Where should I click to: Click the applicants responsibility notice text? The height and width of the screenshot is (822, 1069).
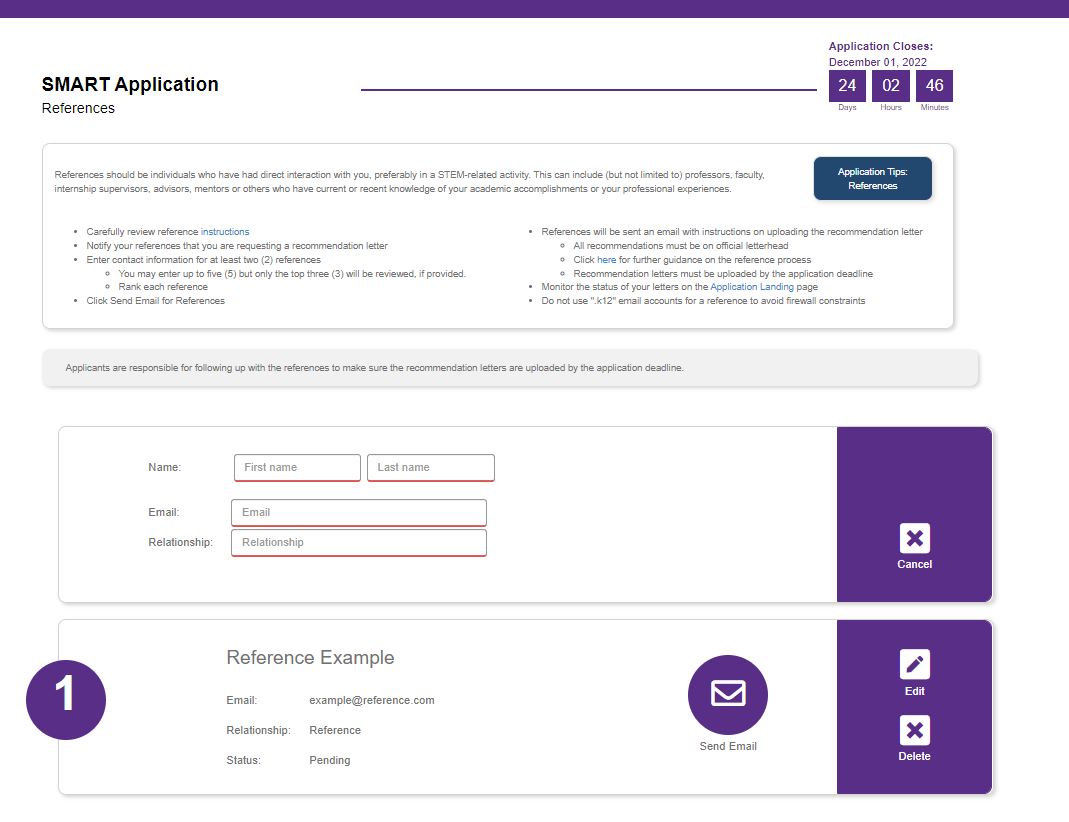[x=374, y=368]
